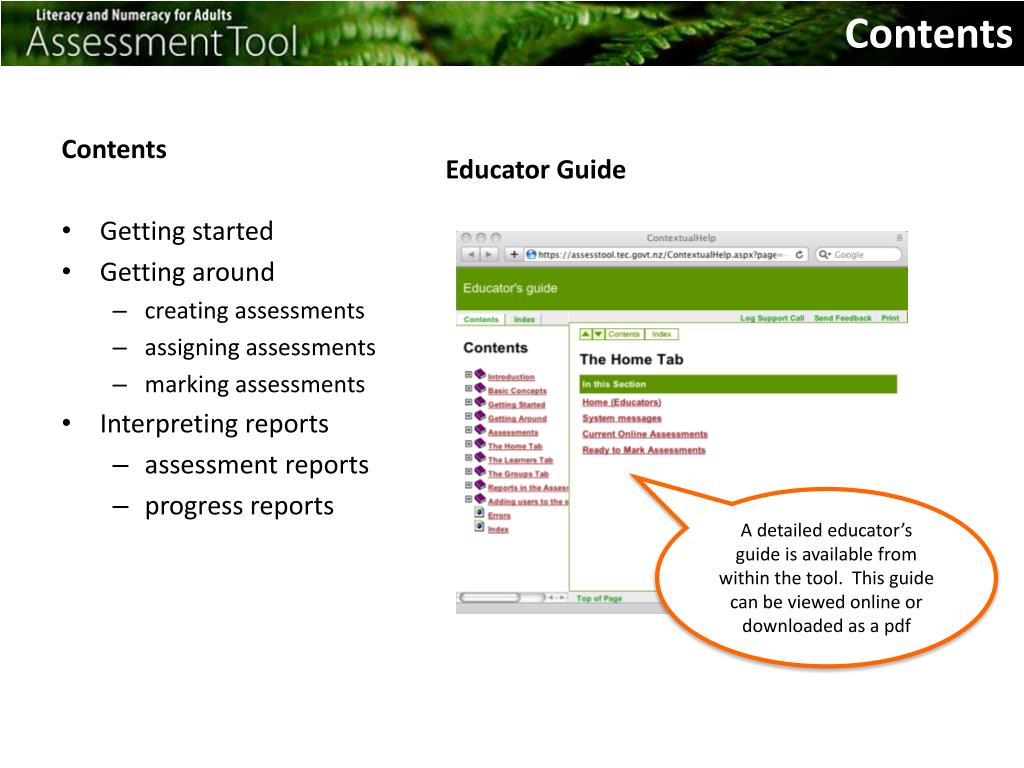Open the Index link under Errors
Viewport: 1024px width, 768px height.
click(x=498, y=530)
